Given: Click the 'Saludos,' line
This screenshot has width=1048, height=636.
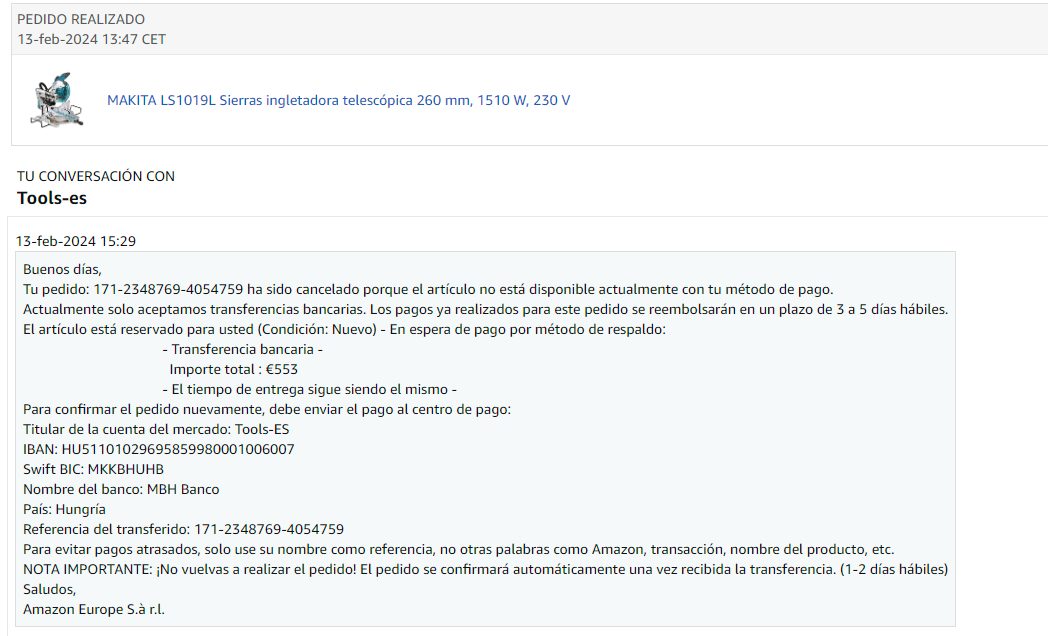Looking at the screenshot, I should click(49, 590).
